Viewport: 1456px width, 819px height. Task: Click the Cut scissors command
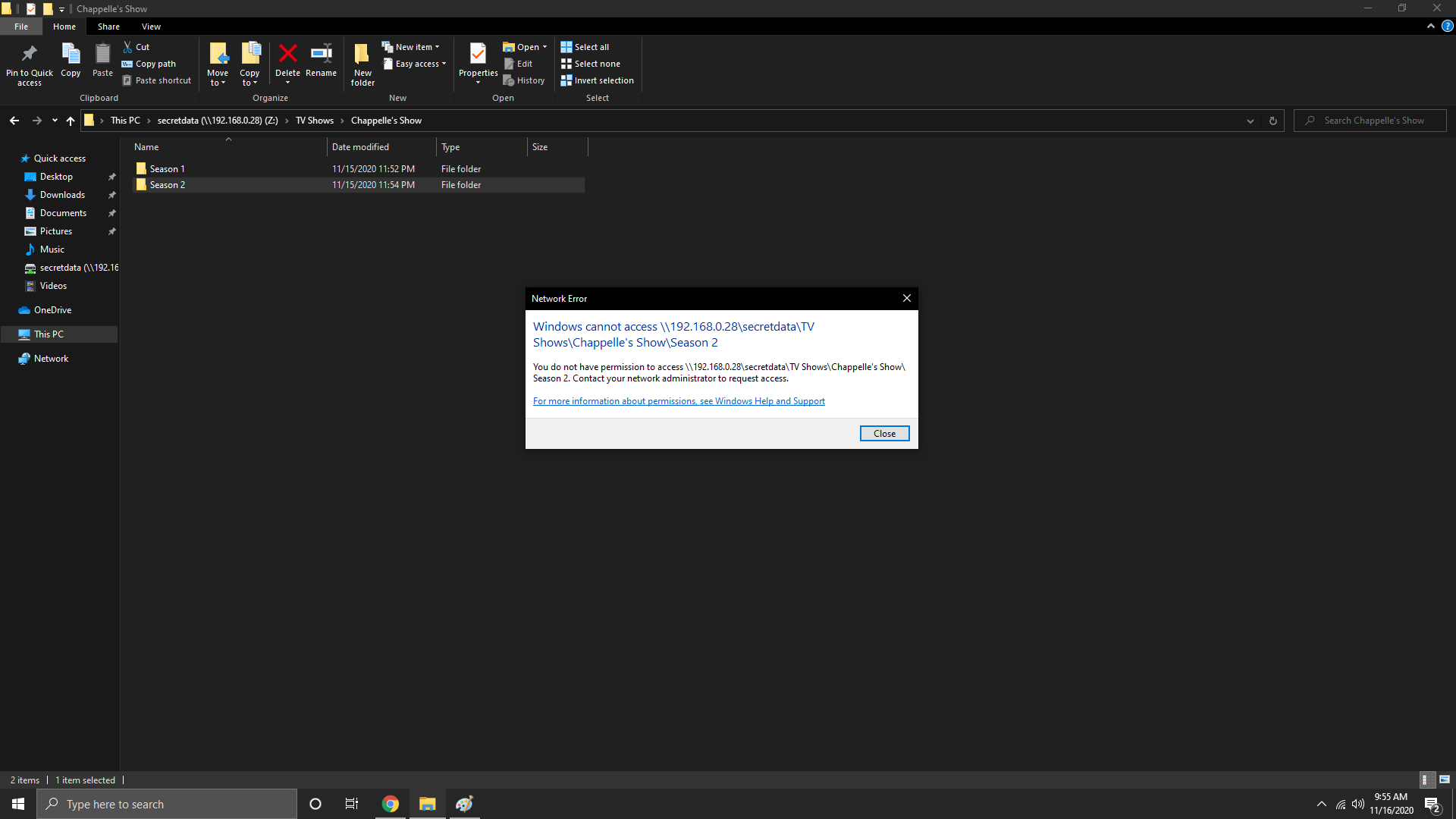(x=136, y=47)
